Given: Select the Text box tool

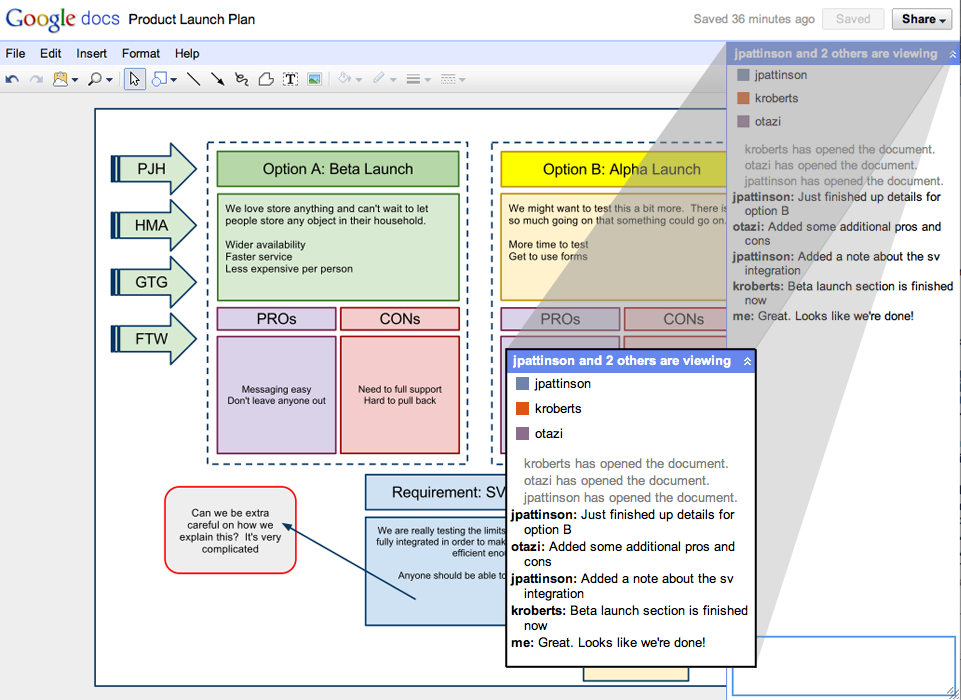Looking at the screenshot, I should 290,79.
